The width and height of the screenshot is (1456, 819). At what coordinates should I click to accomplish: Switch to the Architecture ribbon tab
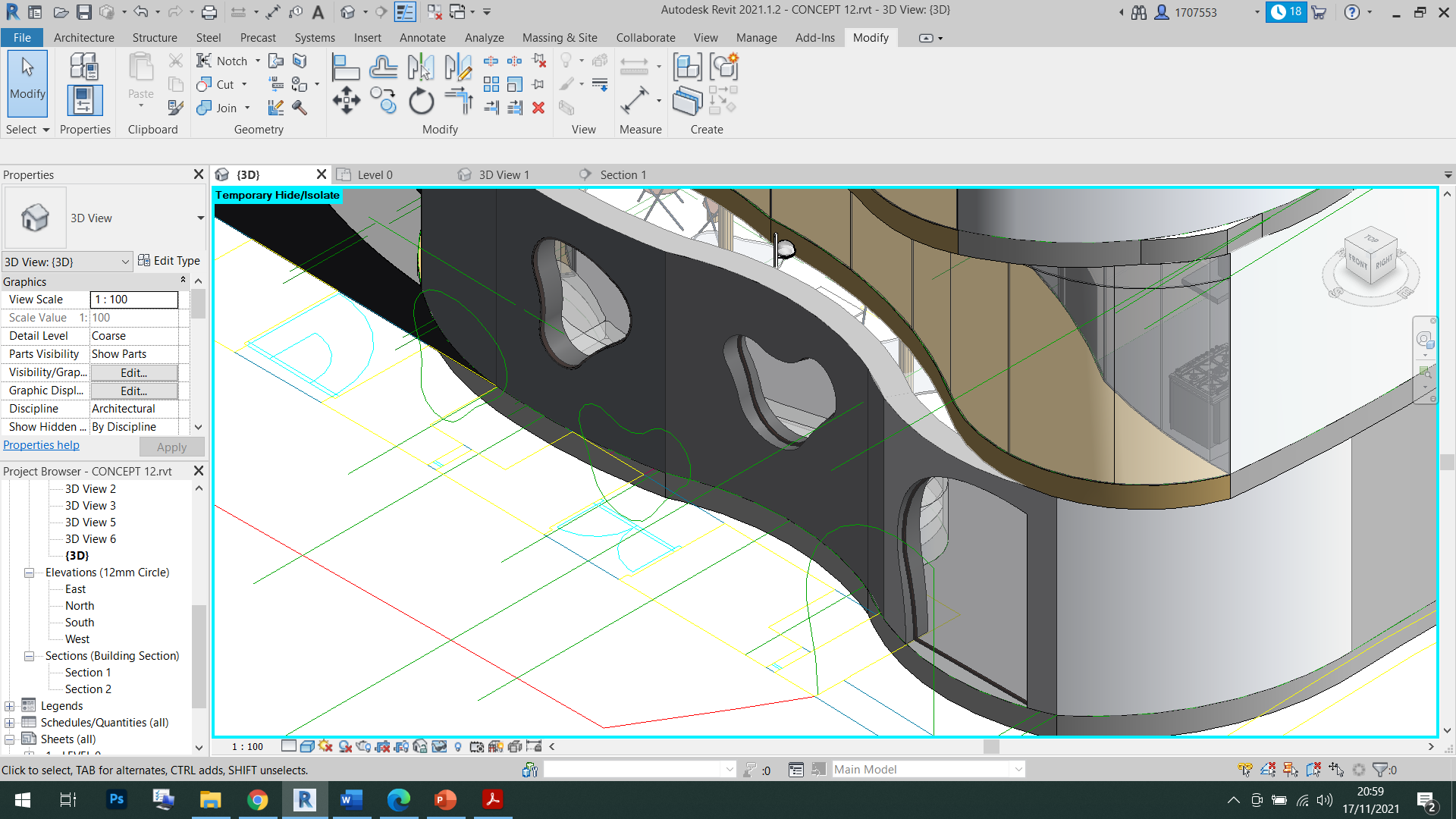pyautogui.click(x=83, y=38)
